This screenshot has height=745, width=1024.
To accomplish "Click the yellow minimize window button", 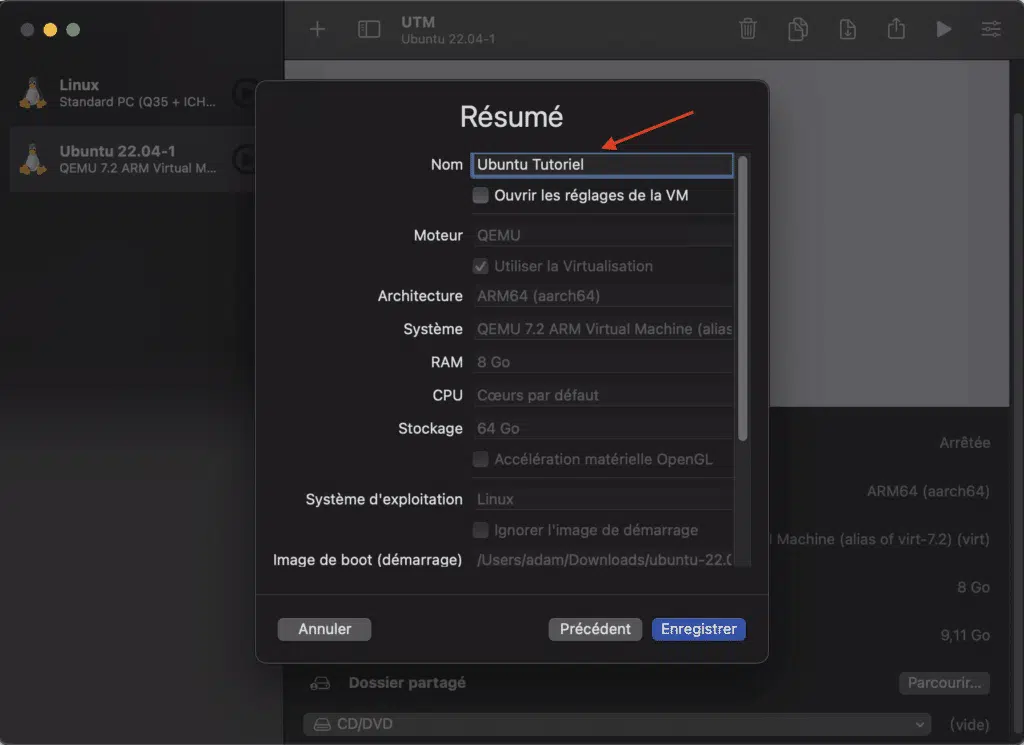I will click(x=50, y=29).
